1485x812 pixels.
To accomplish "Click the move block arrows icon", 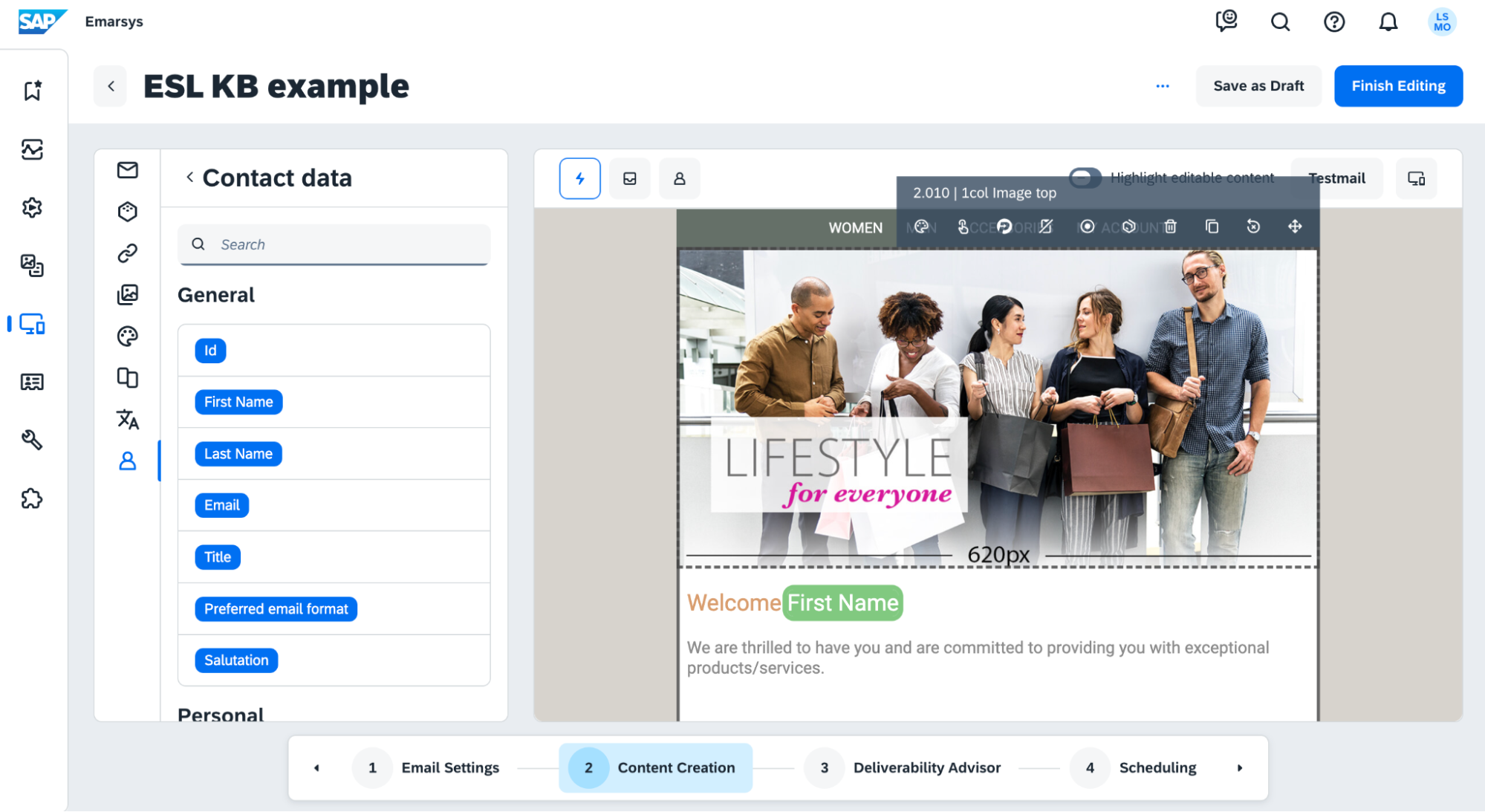I will (1295, 227).
